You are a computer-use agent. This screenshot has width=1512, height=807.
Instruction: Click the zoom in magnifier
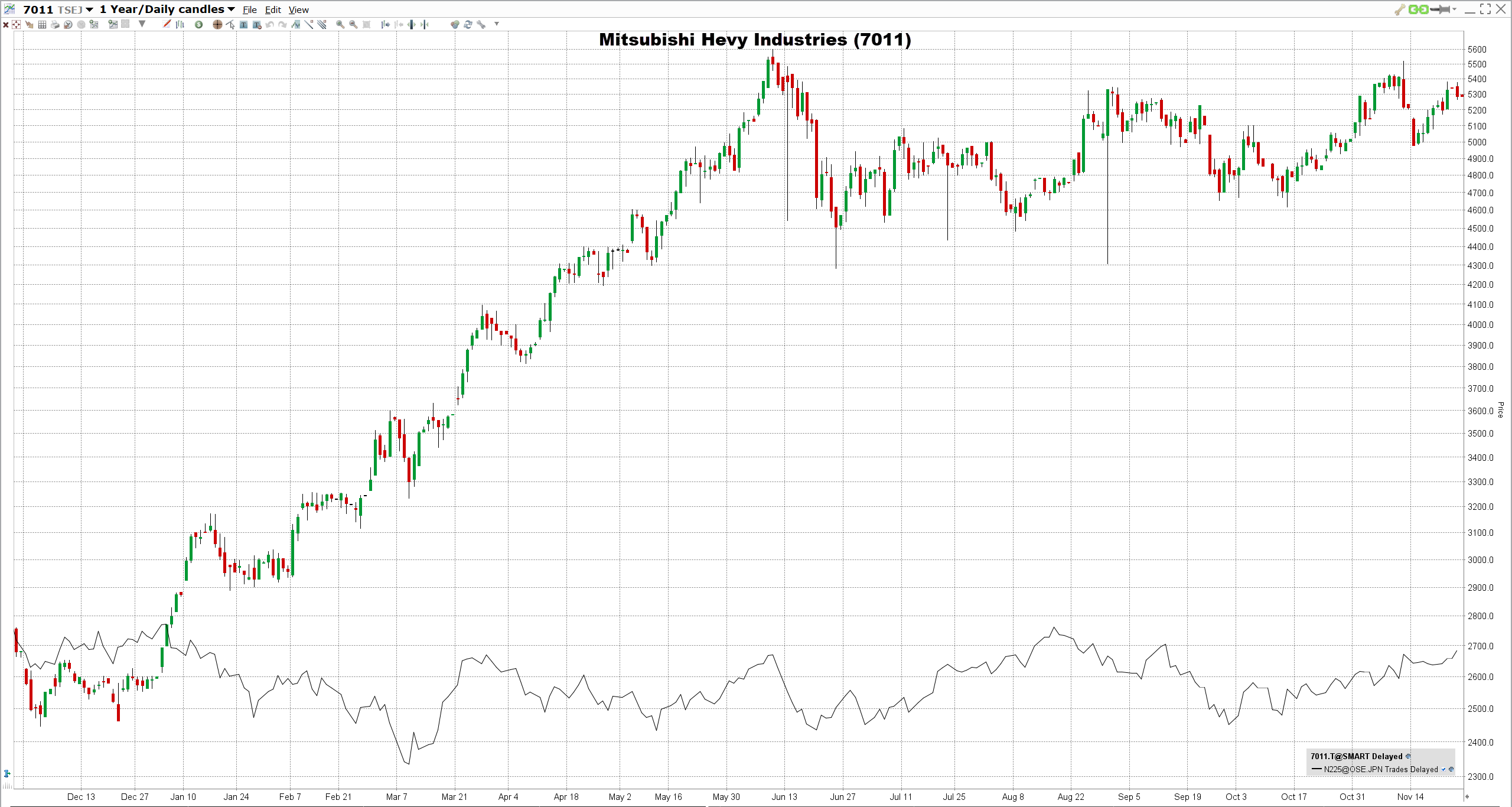pos(340,24)
